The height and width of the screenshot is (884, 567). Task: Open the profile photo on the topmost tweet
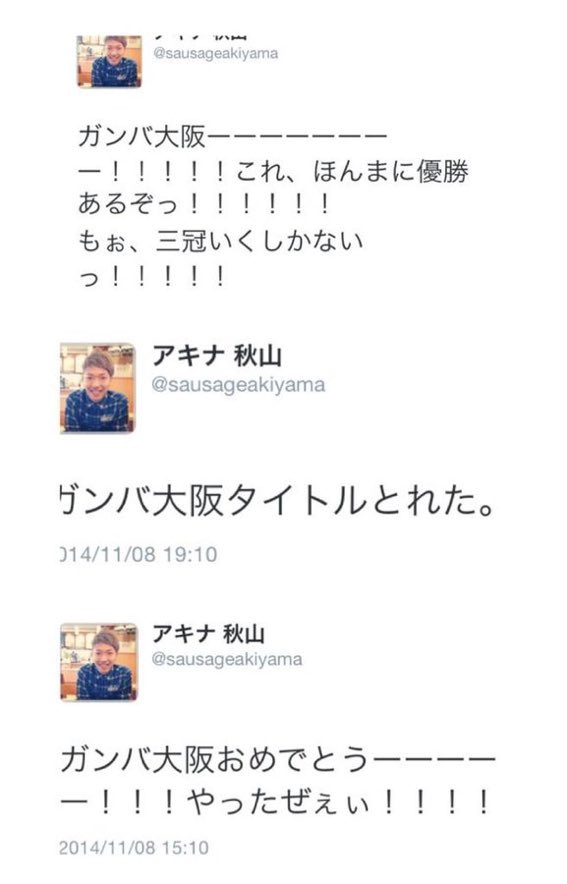[x=109, y=61]
